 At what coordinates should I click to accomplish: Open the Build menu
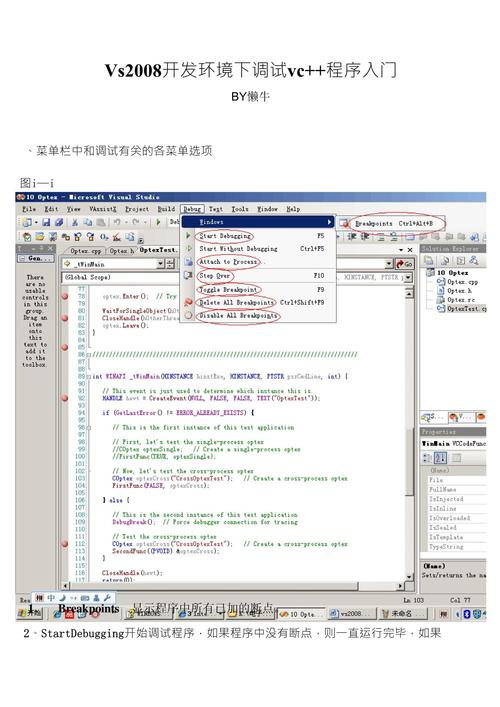165,209
